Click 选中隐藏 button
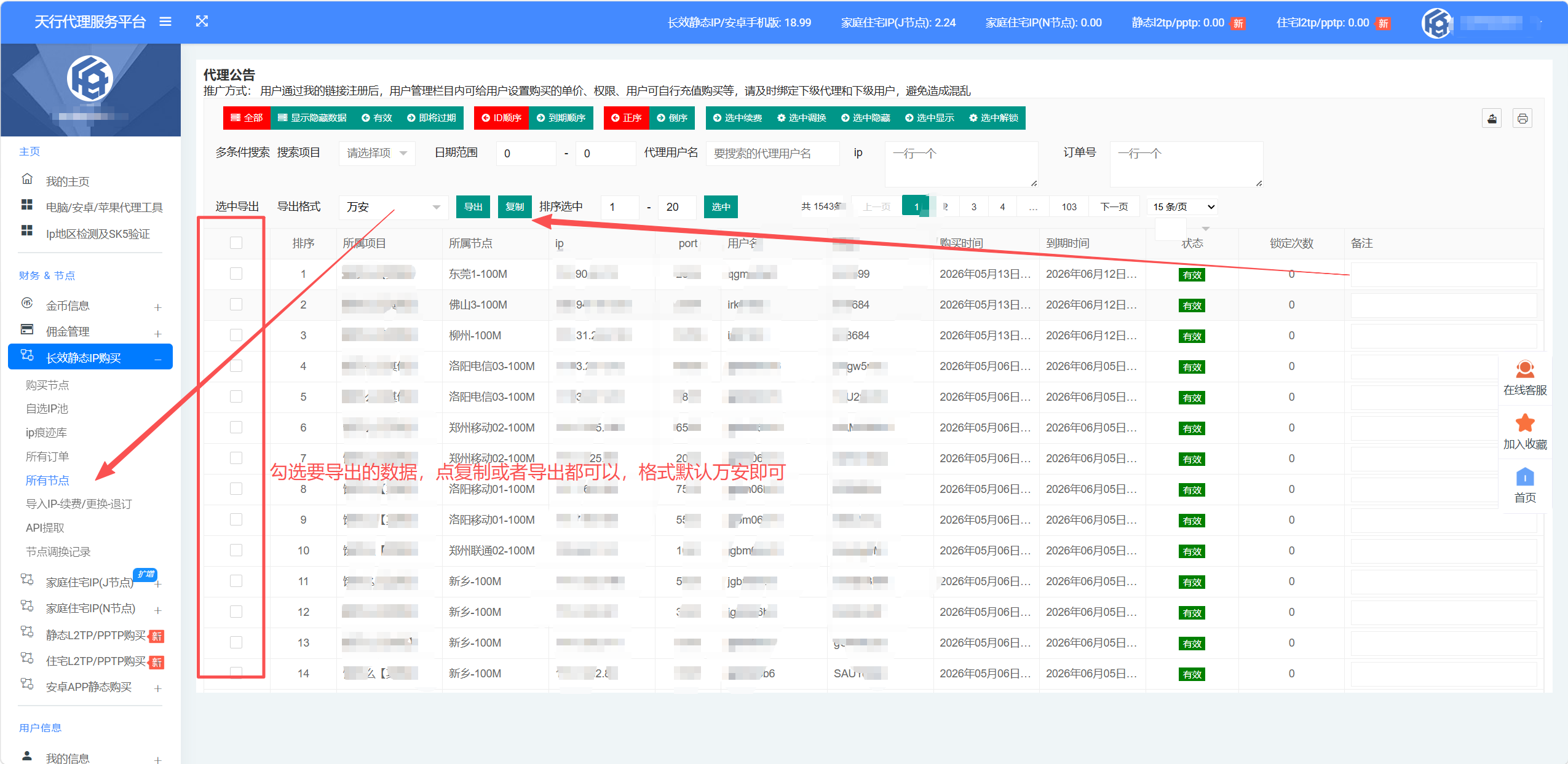1568x764 pixels. 866,118
